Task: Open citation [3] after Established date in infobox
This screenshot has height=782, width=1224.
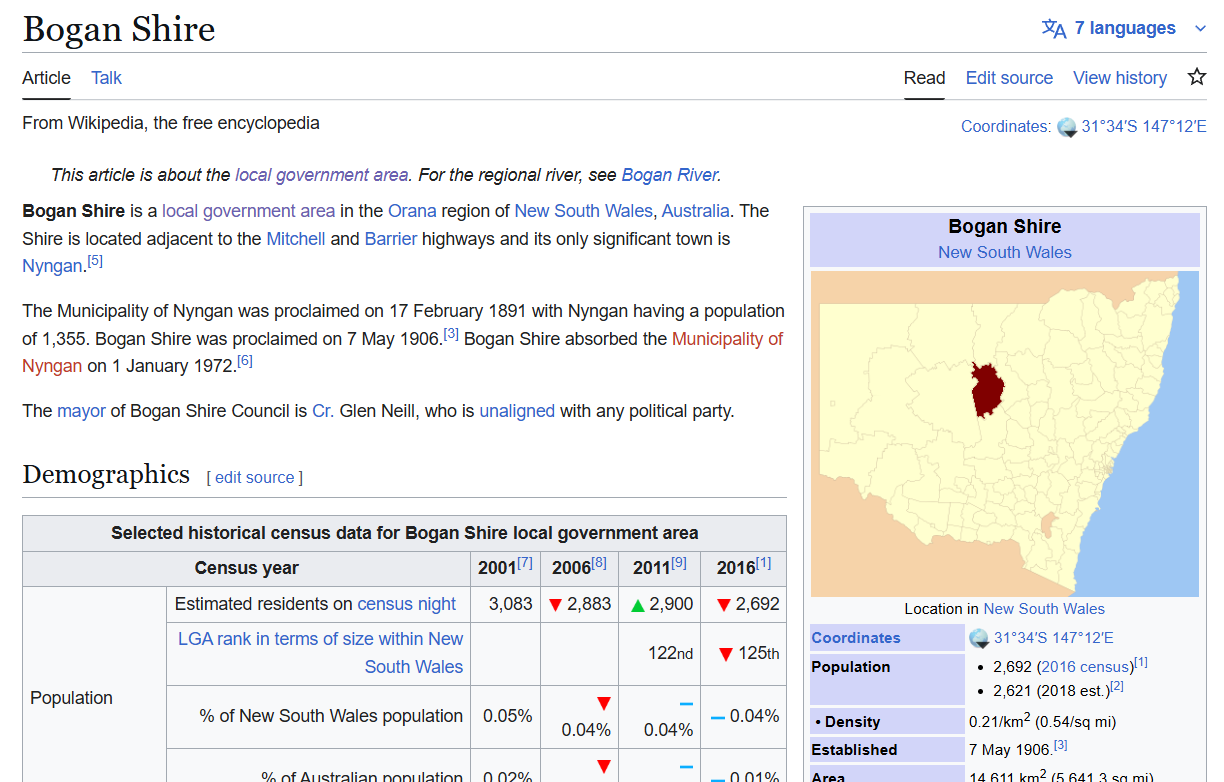Action: tap(1061, 745)
